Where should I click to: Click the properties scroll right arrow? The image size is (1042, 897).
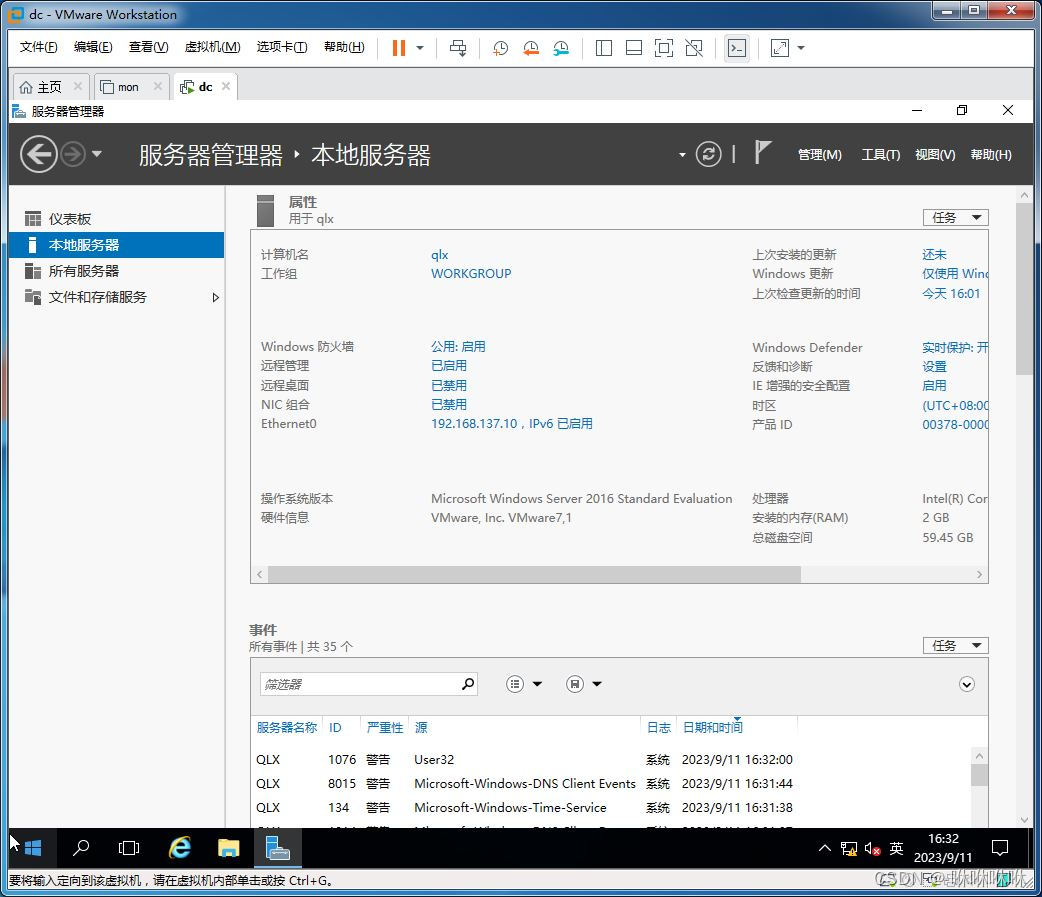click(980, 574)
